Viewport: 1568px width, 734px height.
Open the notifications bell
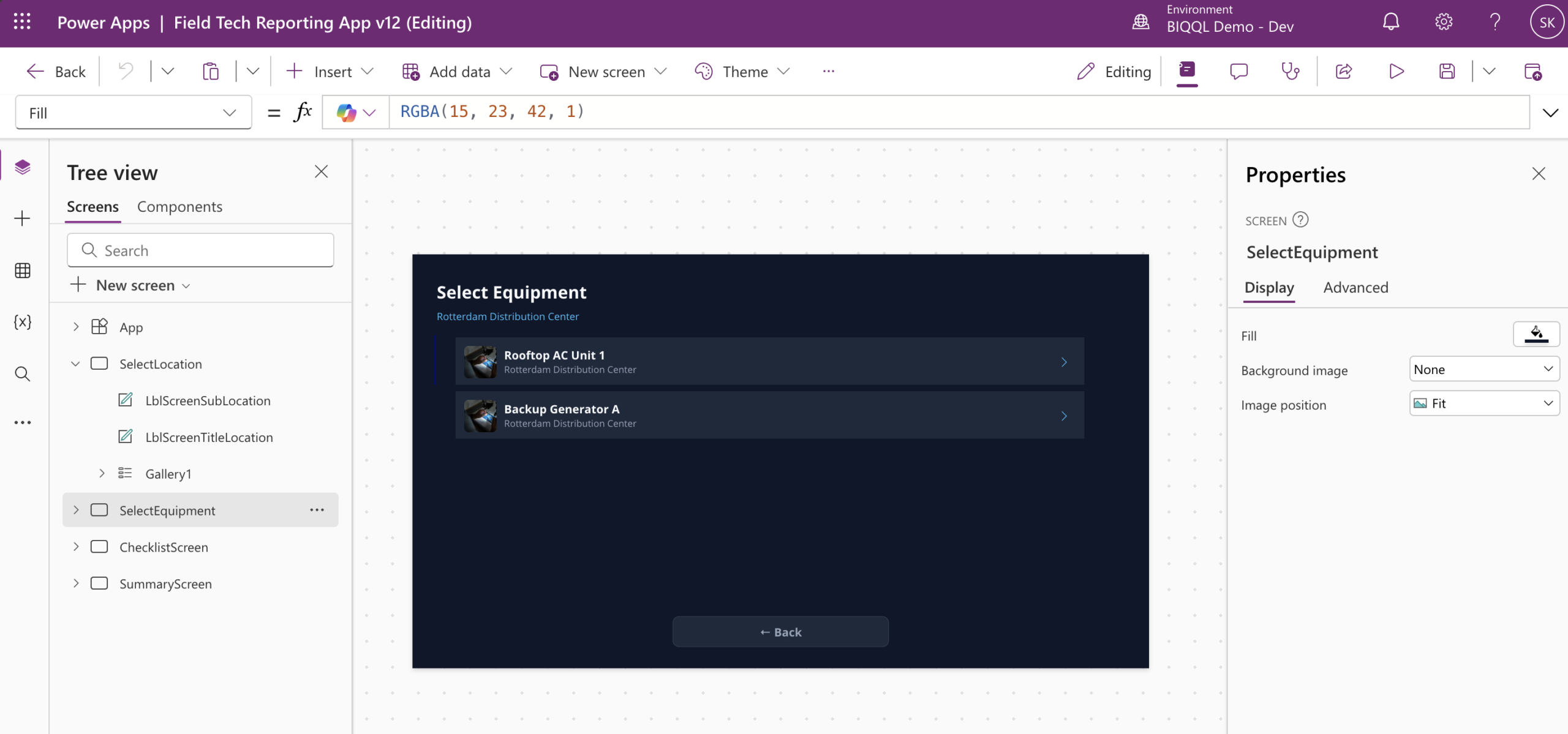[x=1391, y=22]
